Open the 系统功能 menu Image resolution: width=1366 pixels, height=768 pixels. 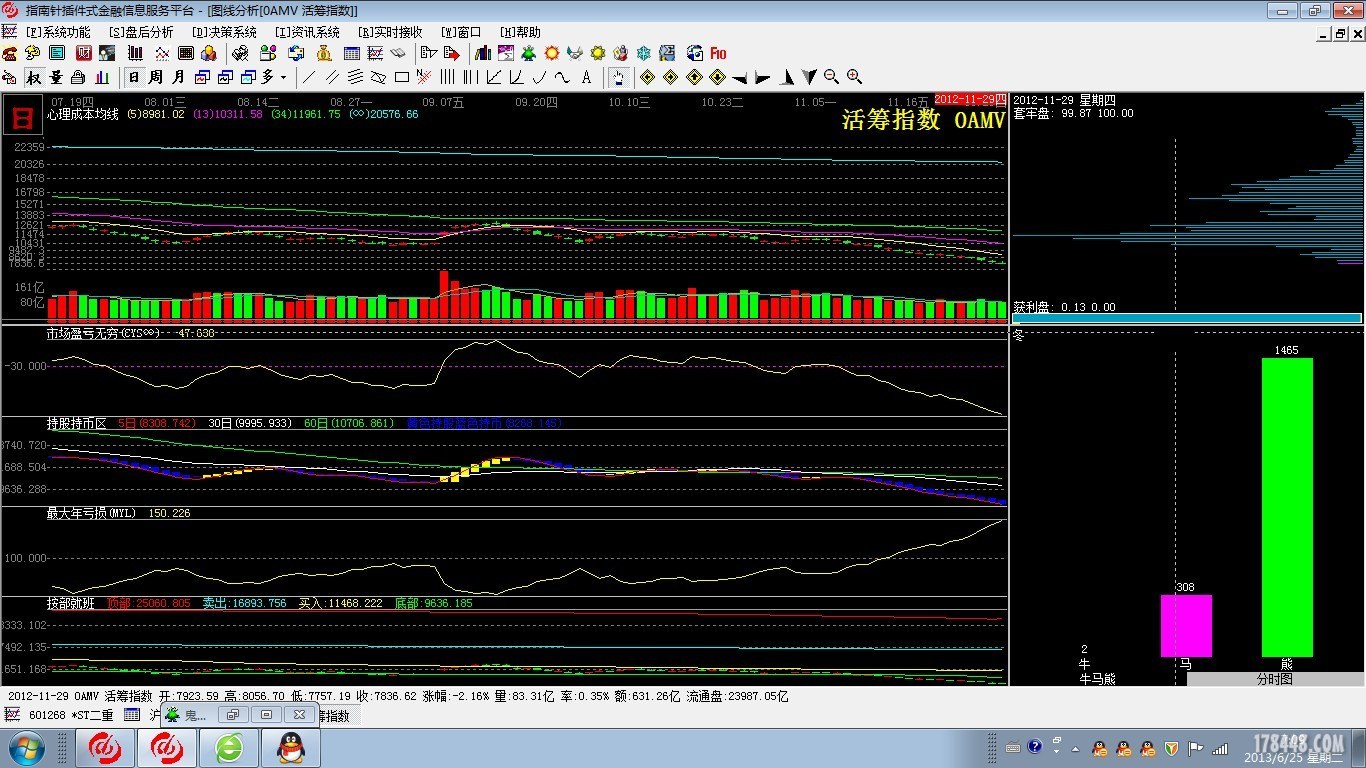pyautogui.click(x=56, y=32)
